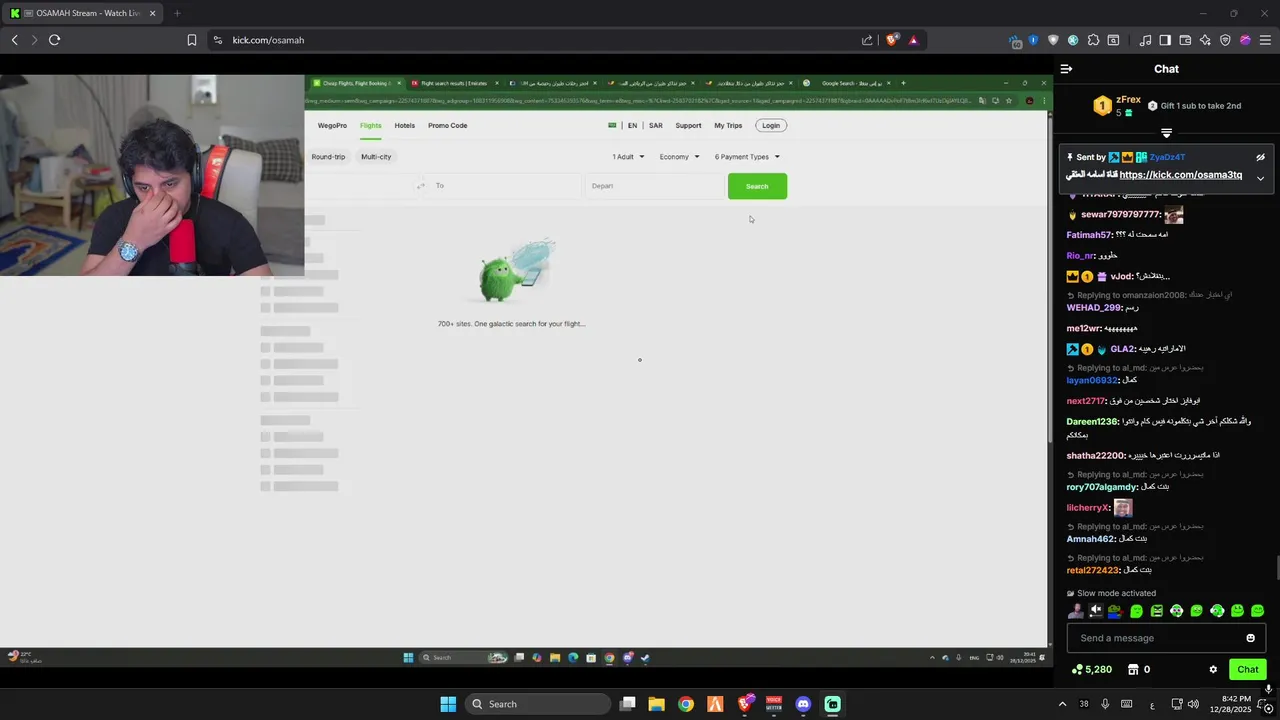The width and height of the screenshot is (1280, 720).
Task: Select Multi-city option in streamed Wego
Action: click(x=376, y=157)
